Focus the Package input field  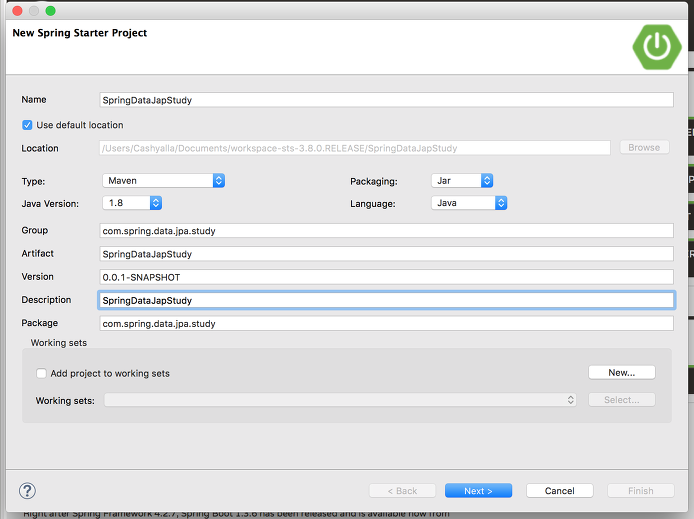click(386, 323)
